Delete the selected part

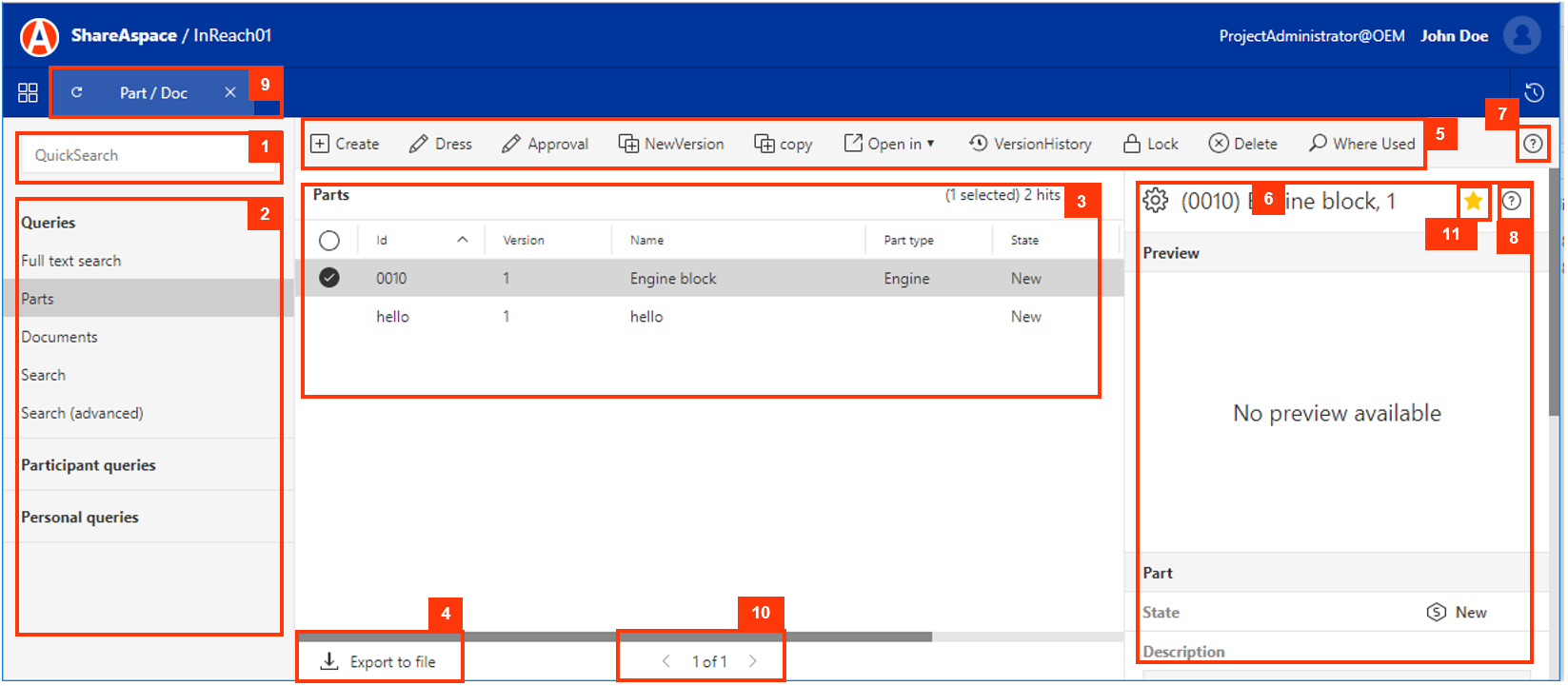1243,144
